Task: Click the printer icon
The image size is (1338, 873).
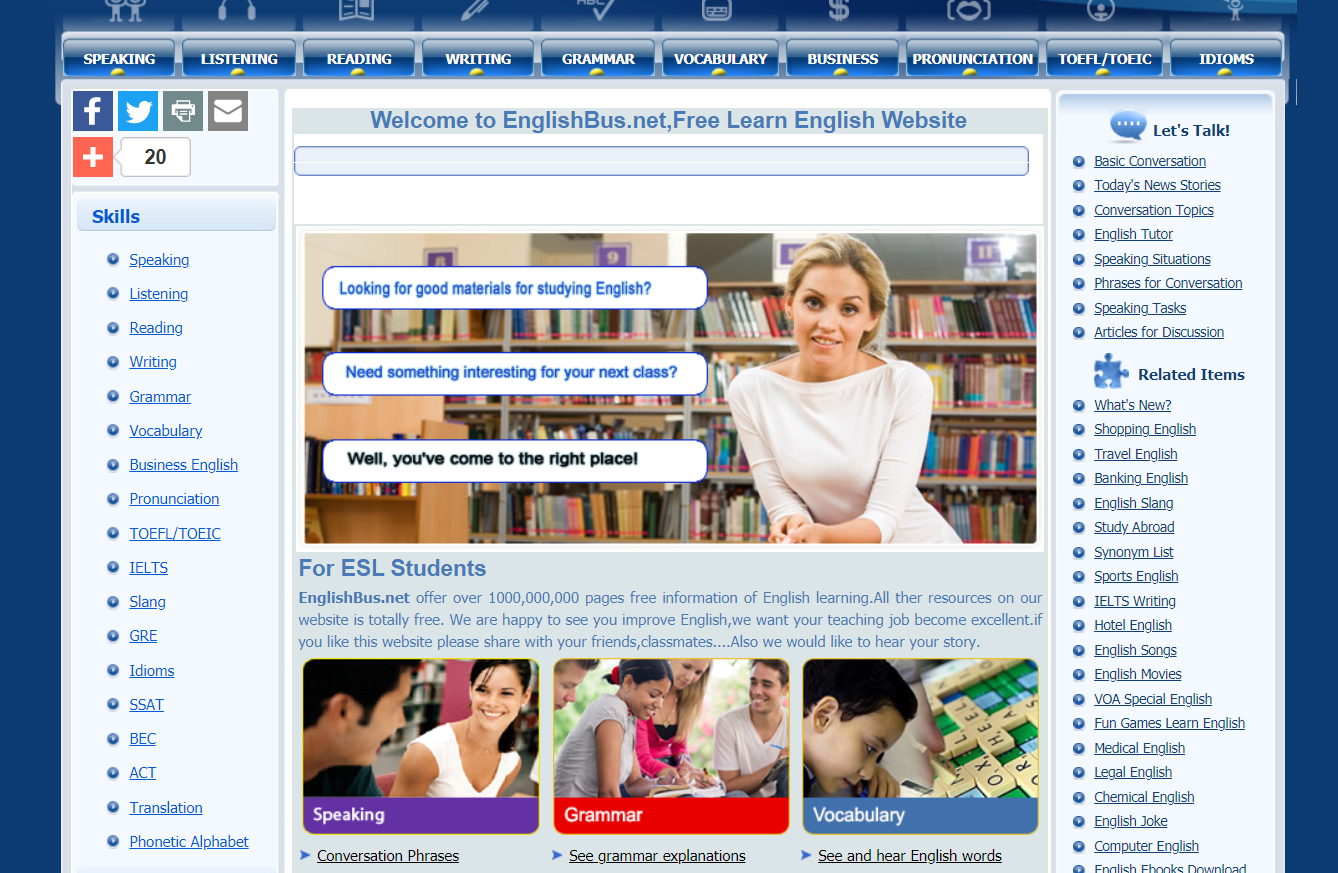Action: [183, 111]
